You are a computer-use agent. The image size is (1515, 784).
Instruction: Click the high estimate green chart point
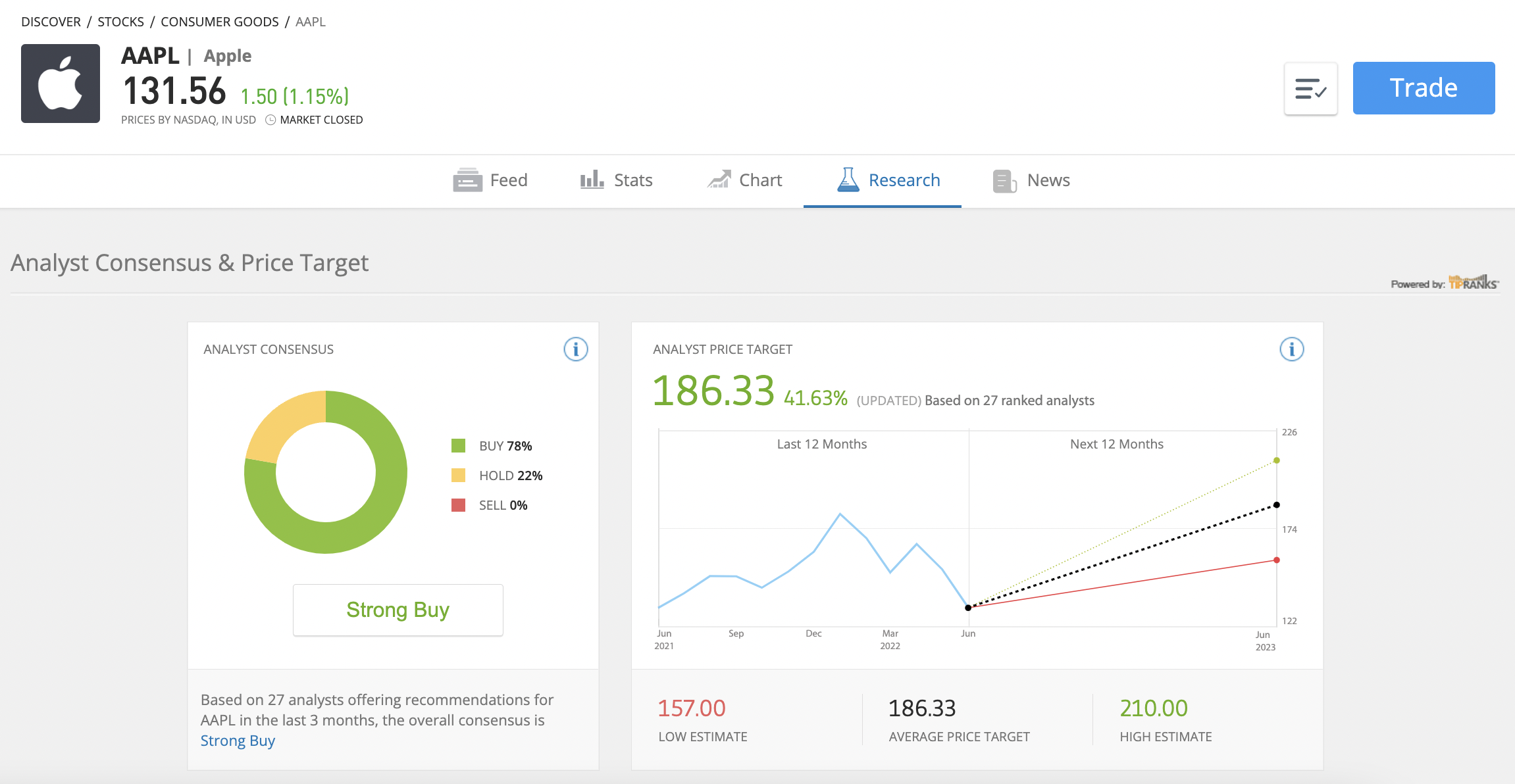pyautogui.click(x=1276, y=460)
